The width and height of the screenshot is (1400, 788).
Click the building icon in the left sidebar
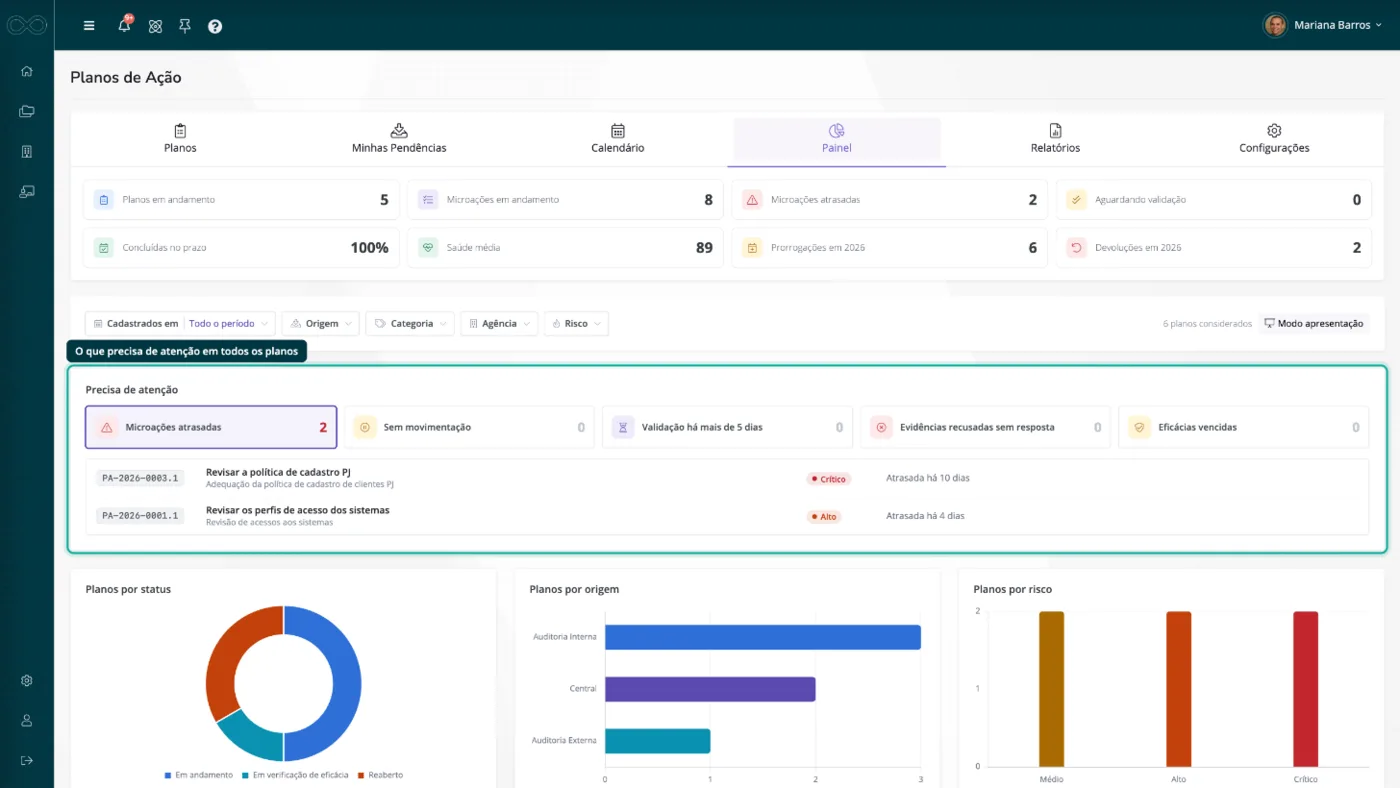(27, 151)
